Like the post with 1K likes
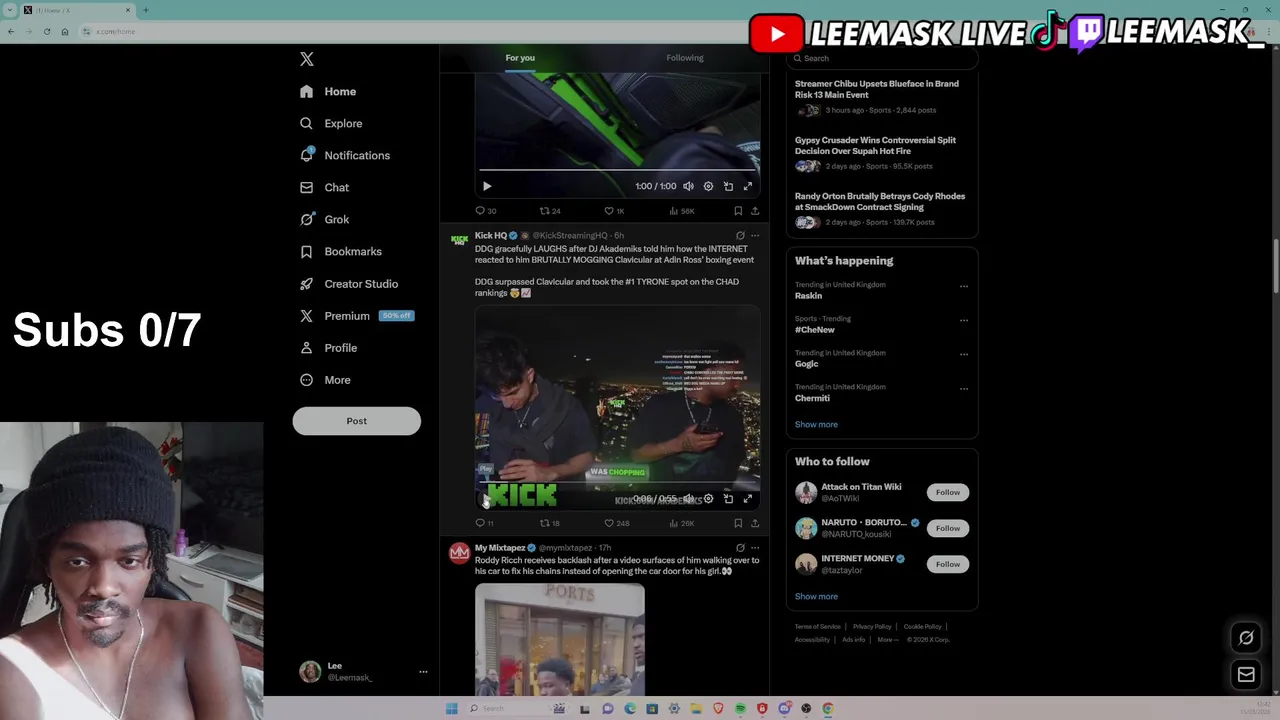Screen dimensions: 1280x720 tap(614, 211)
